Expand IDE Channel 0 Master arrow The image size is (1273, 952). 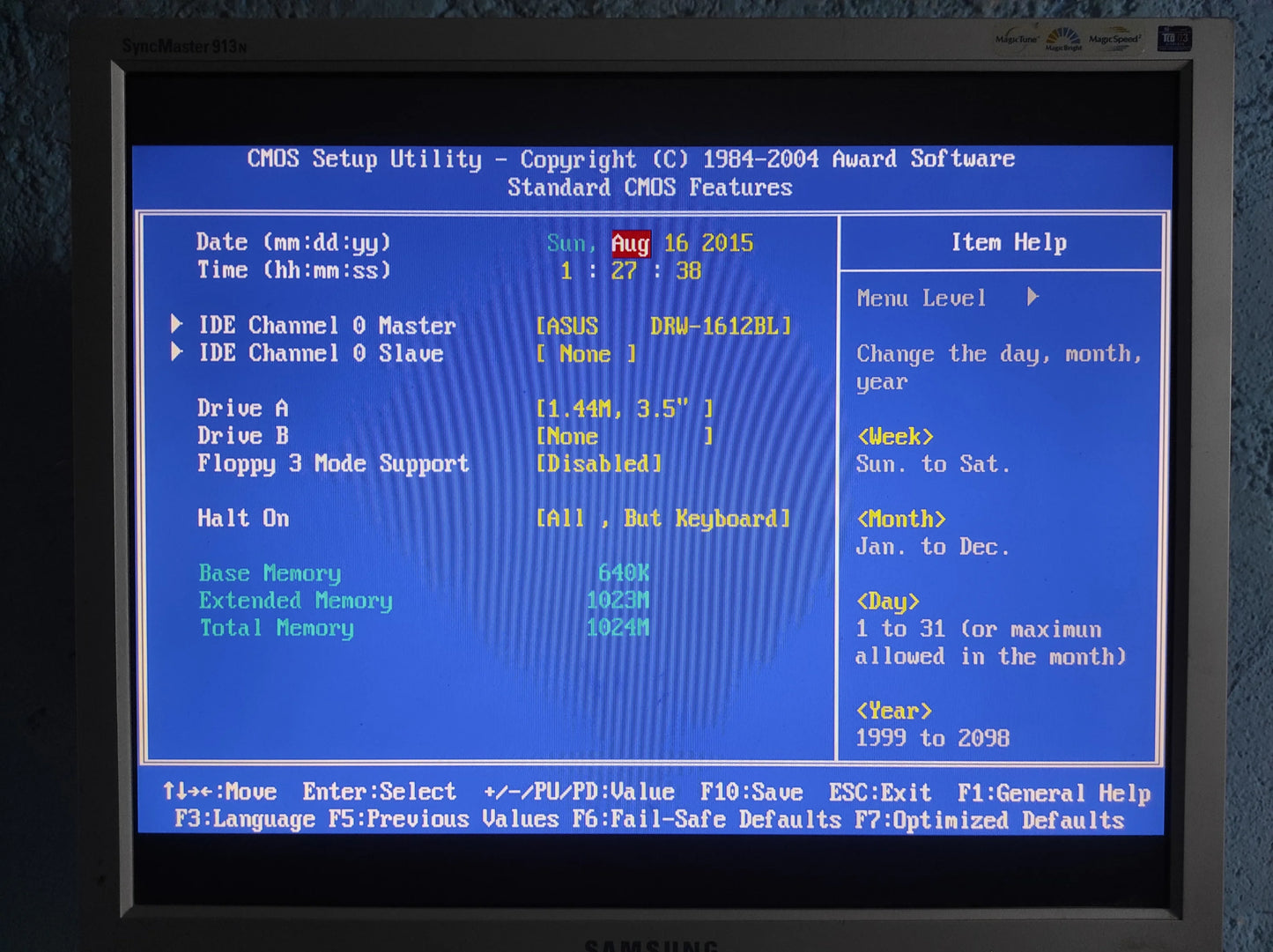point(176,324)
